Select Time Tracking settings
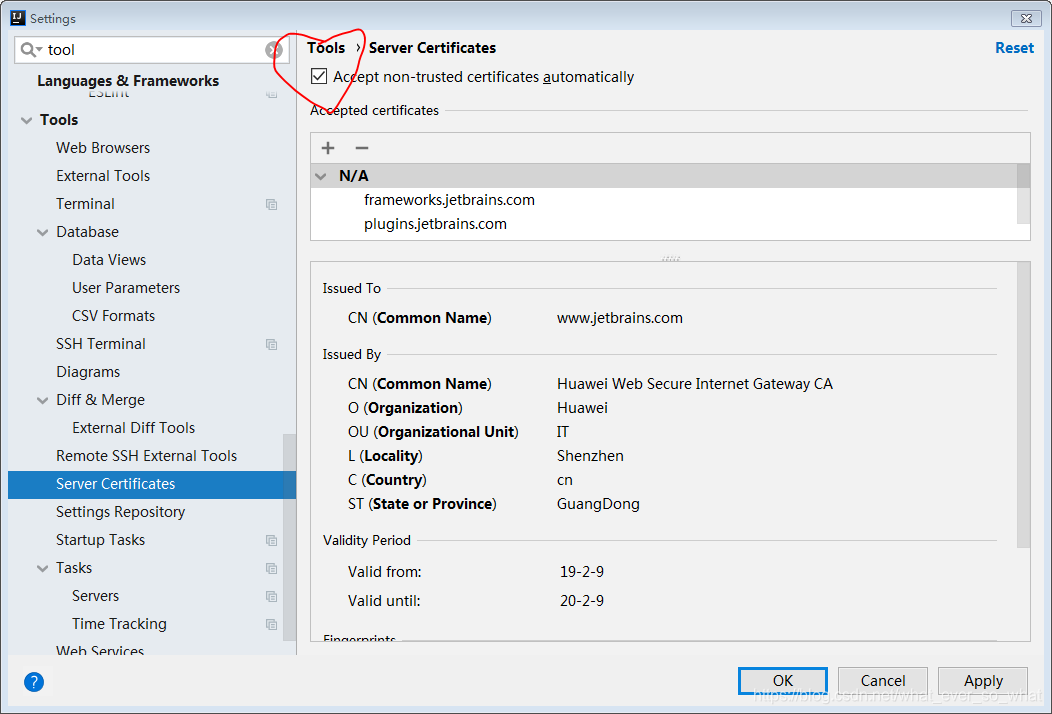 point(119,624)
